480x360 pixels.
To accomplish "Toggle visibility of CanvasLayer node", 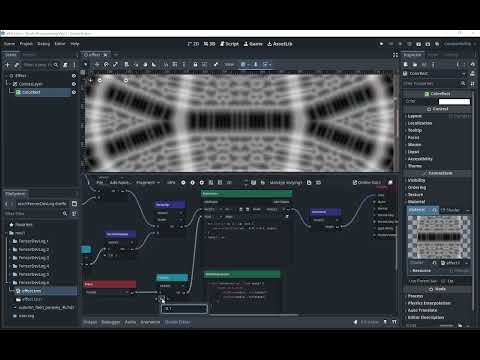I will tap(74, 84).
